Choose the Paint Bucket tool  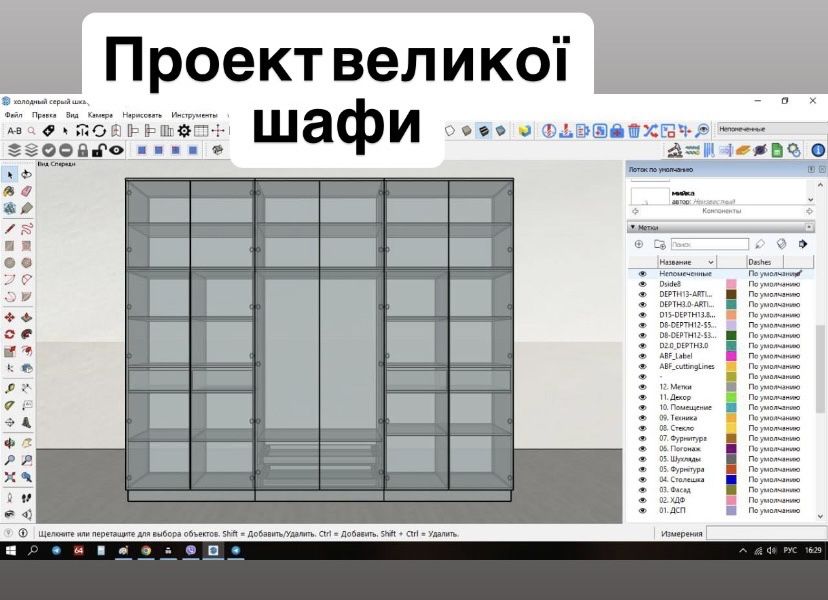click(10, 191)
